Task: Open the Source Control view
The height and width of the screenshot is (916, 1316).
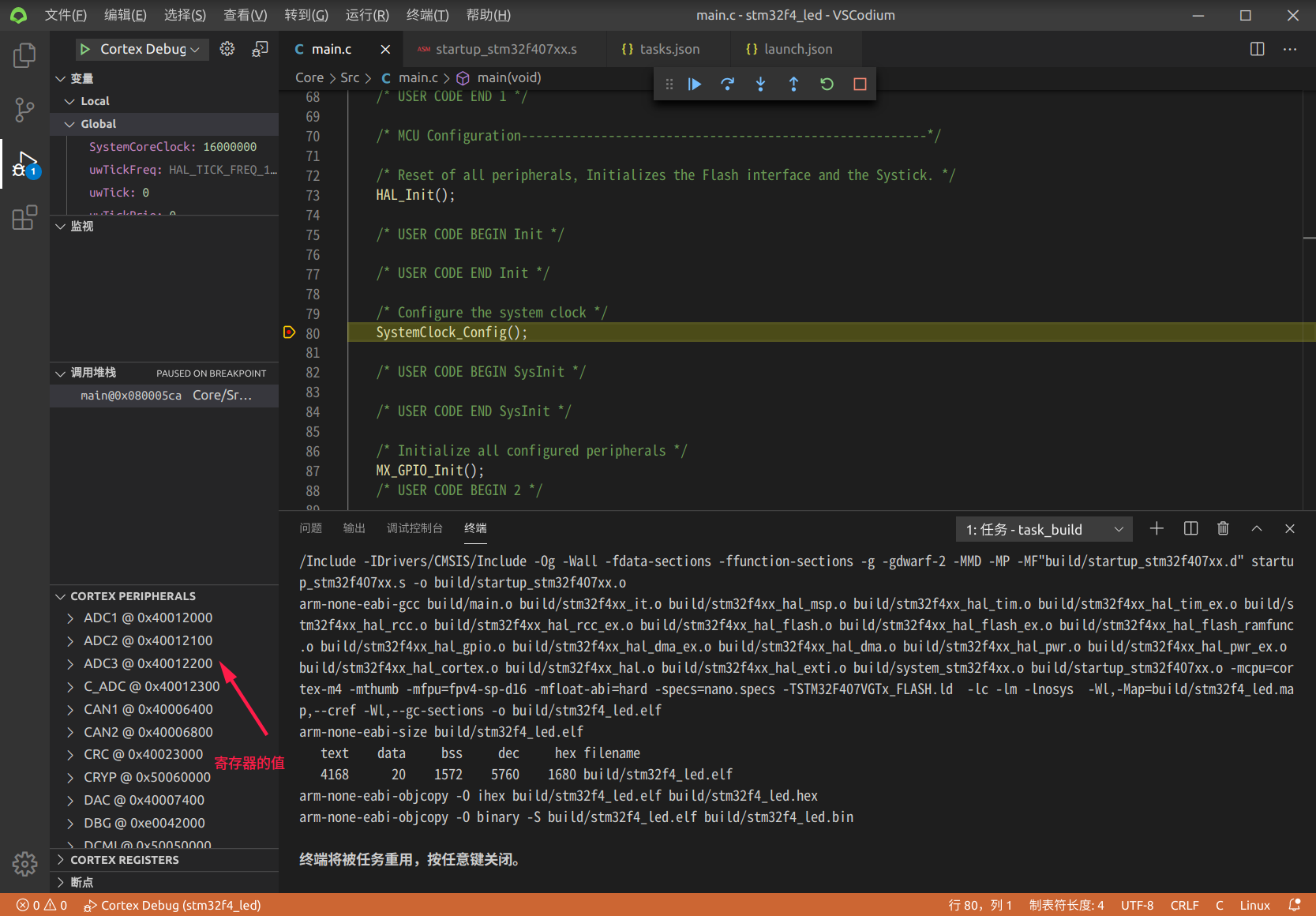Action: [x=24, y=110]
